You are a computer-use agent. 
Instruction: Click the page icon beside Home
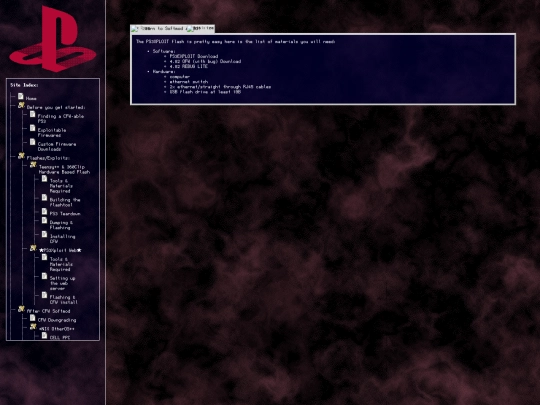coord(21,96)
